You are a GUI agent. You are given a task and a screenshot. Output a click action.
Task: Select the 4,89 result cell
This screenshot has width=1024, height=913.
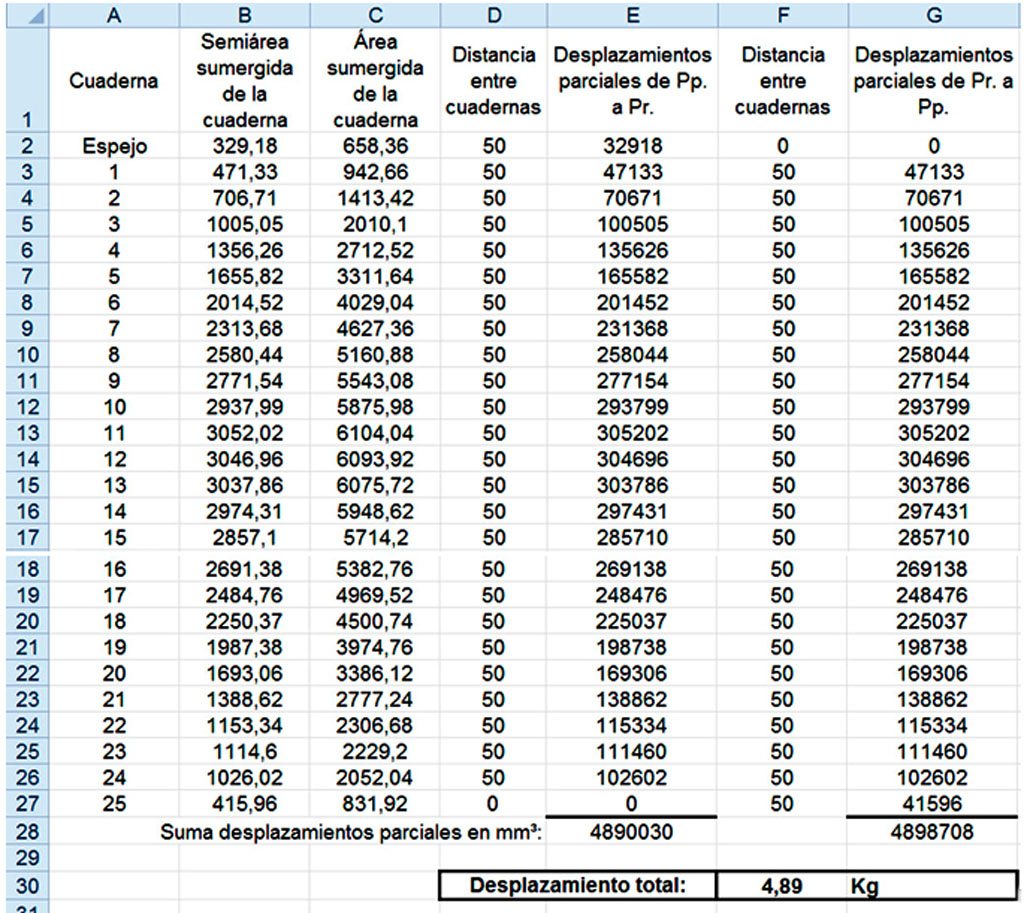point(782,886)
